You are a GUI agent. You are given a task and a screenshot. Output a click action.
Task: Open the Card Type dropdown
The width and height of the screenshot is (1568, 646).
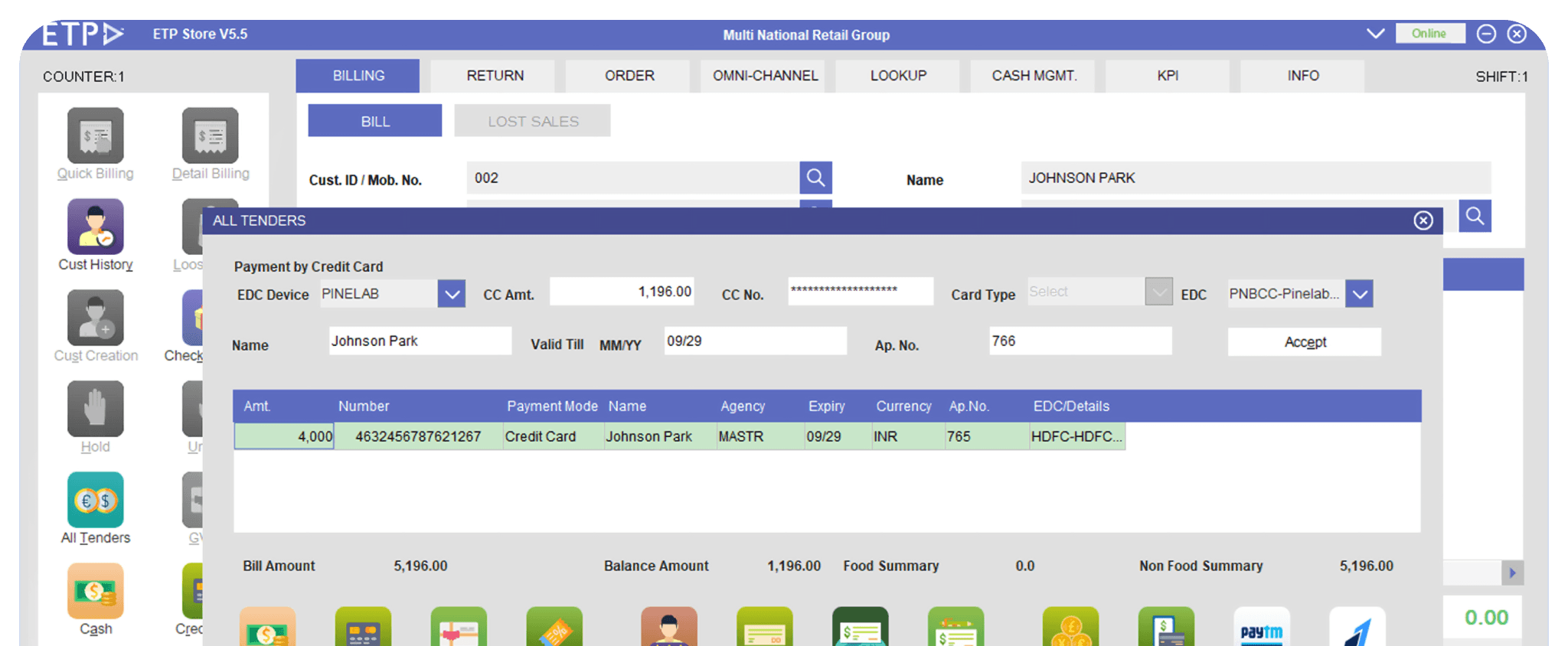[1158, 292]
